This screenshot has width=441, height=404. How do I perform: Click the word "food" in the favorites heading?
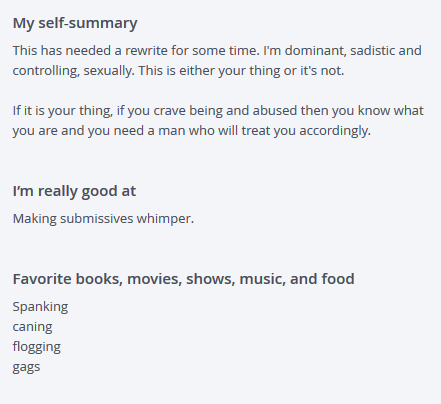(x=338, y=279)
